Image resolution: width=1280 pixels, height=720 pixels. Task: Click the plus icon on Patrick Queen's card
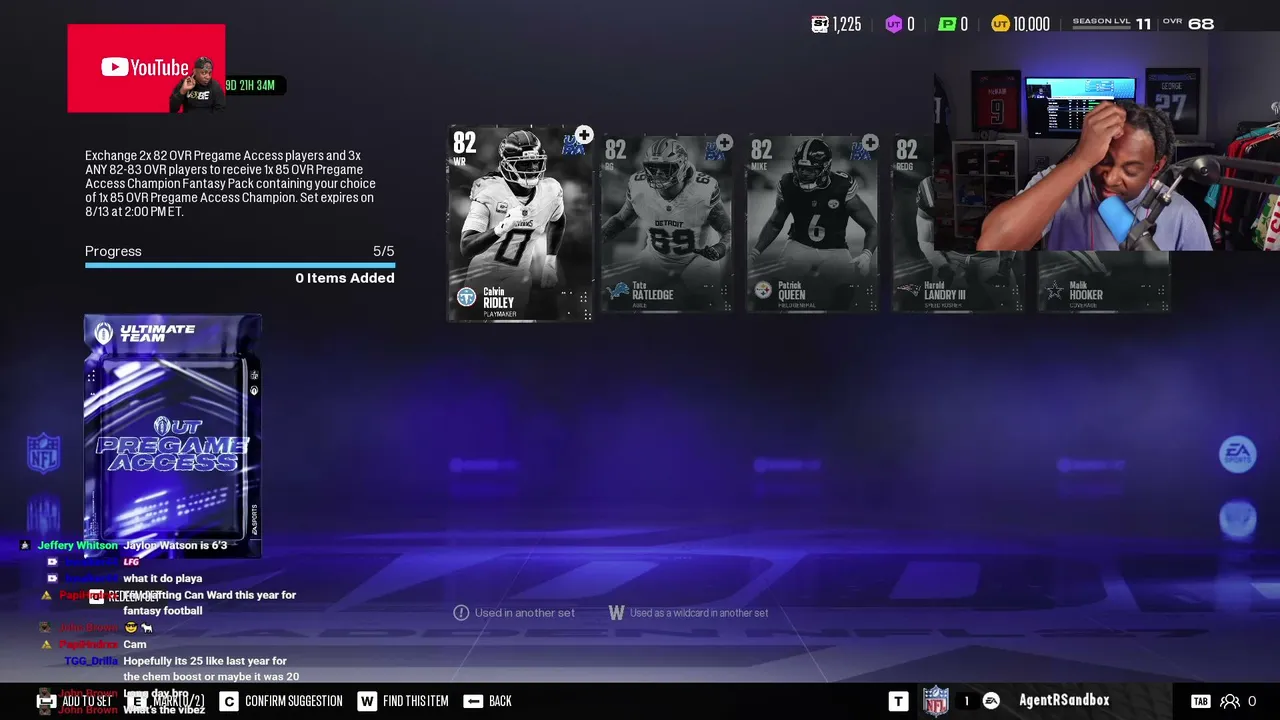(x=870, y=143)
